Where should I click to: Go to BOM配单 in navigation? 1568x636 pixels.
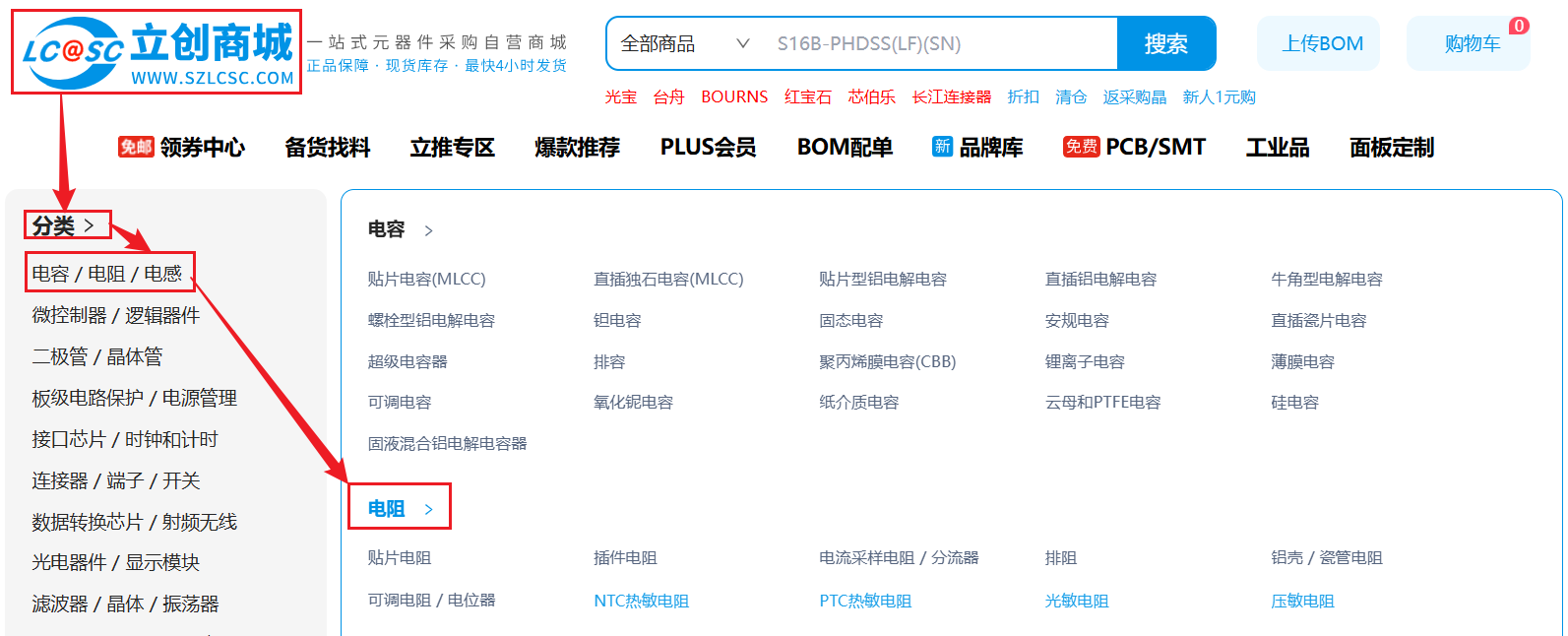coord(845,148)
